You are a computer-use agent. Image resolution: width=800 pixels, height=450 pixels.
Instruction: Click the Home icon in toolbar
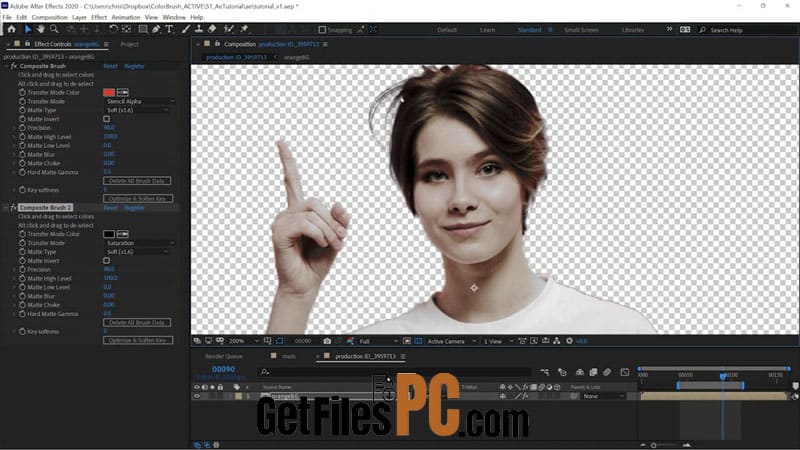pos(12,29)
